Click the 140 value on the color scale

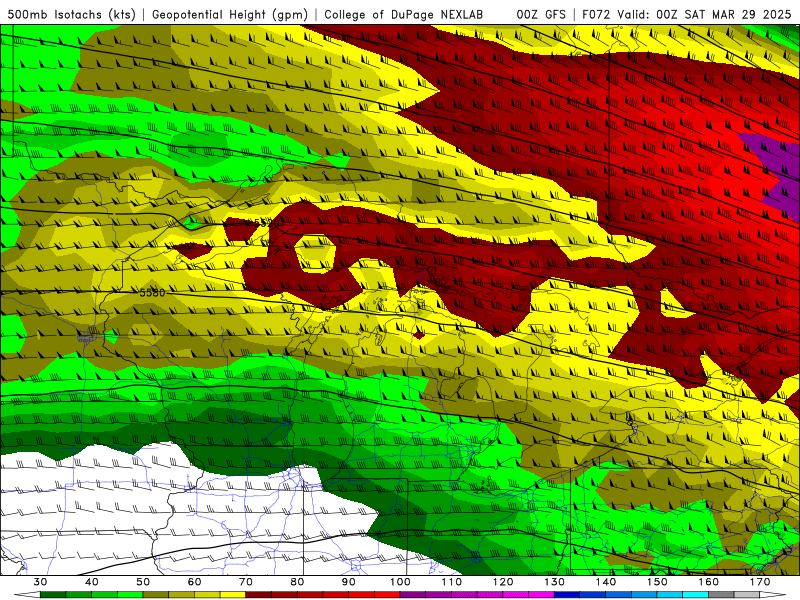[606, 582]
